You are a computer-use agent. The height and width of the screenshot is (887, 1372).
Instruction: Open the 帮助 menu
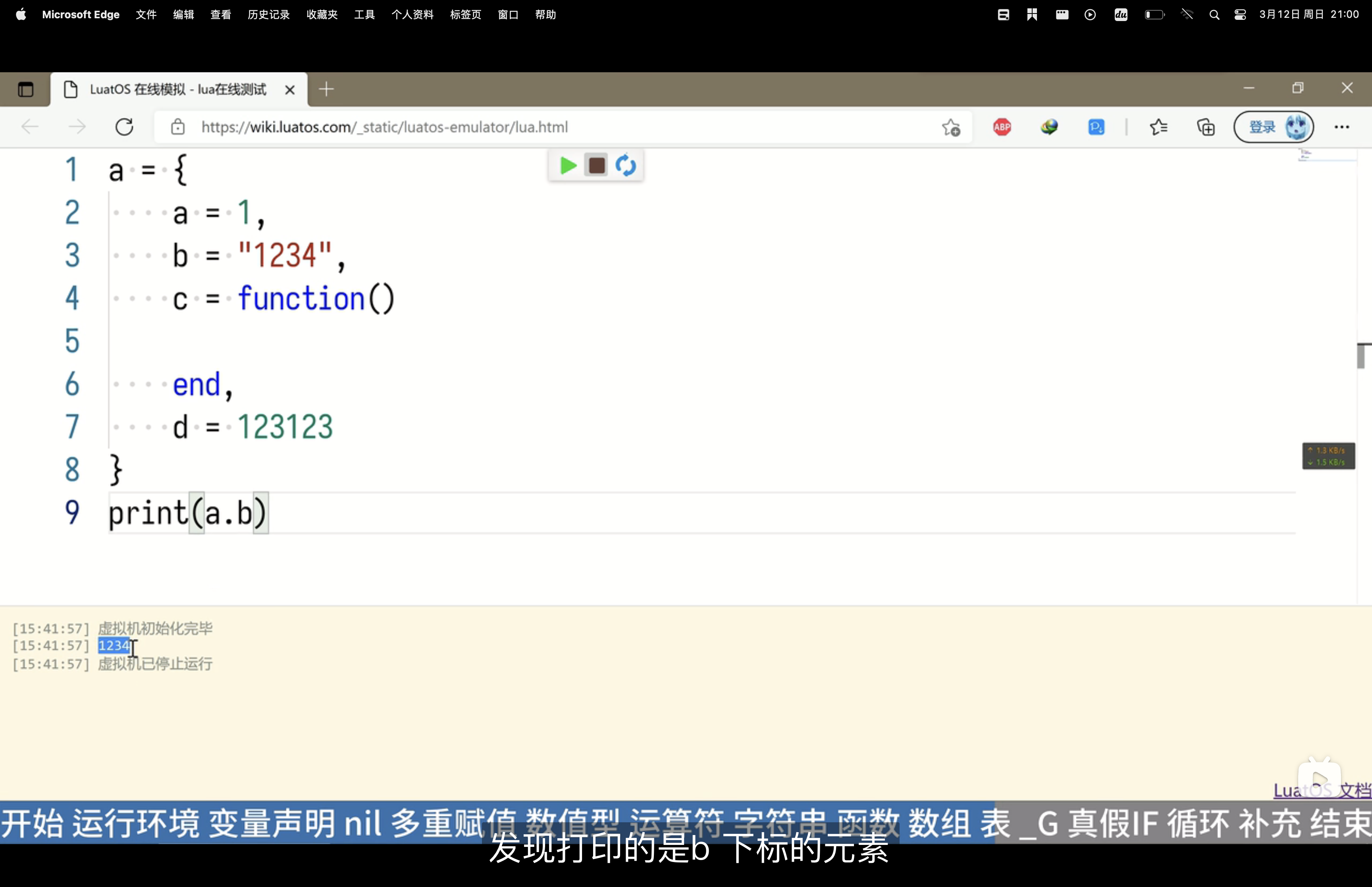click(546, 14)
